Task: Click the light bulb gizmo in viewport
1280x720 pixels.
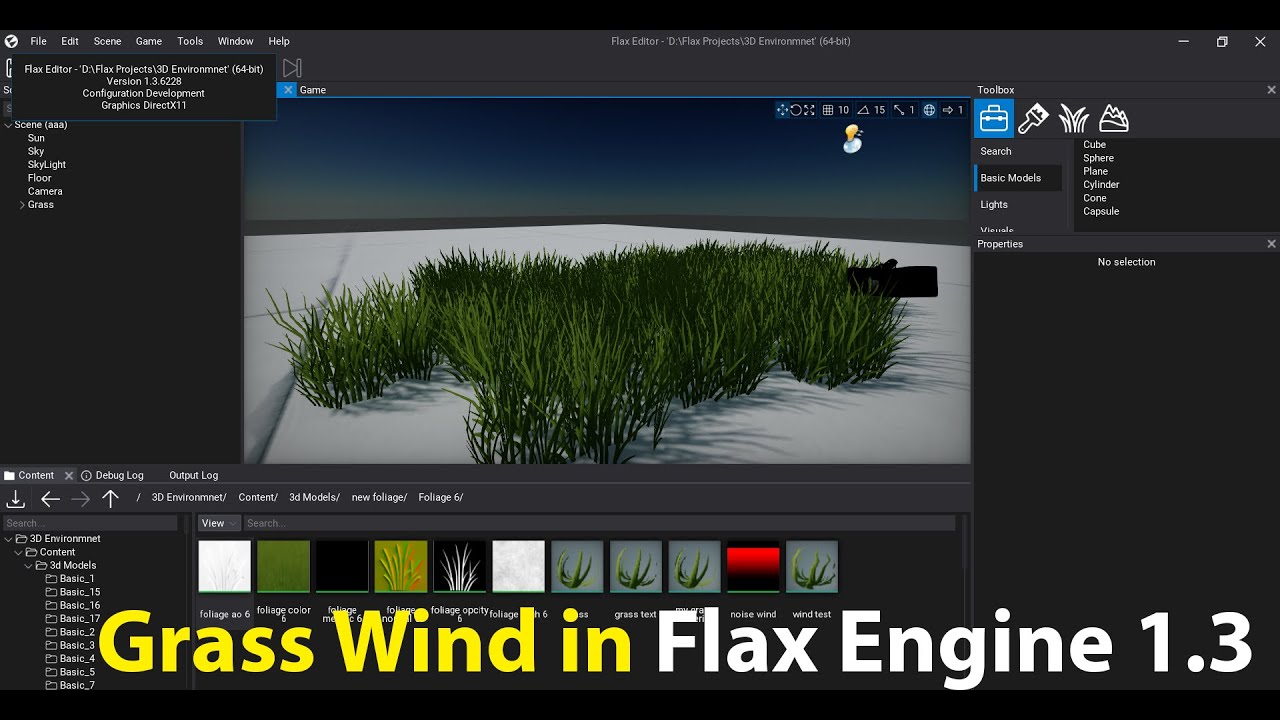Action: (852, 138)
